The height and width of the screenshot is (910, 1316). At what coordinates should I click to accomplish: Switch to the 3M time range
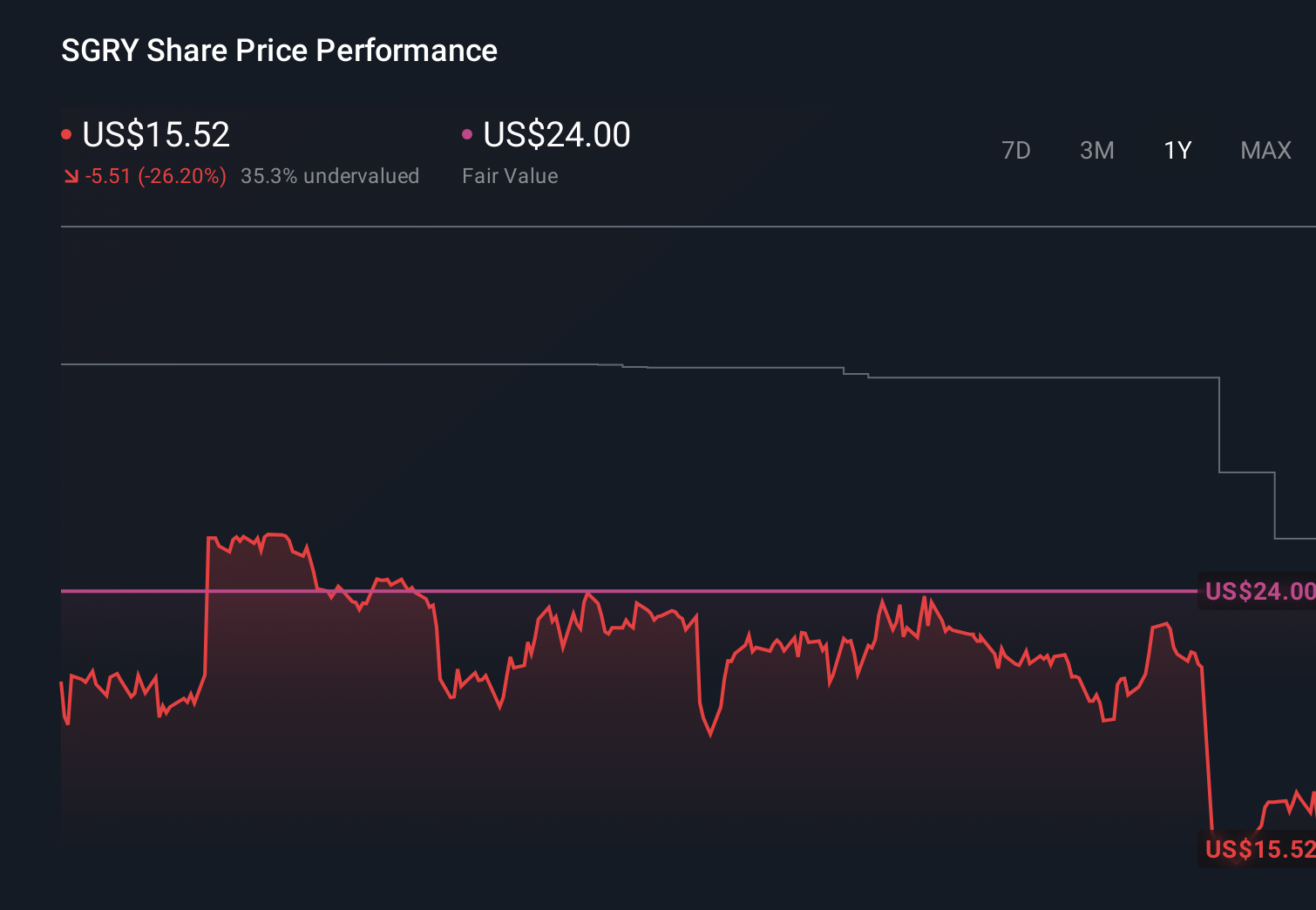click(1096, 150)
